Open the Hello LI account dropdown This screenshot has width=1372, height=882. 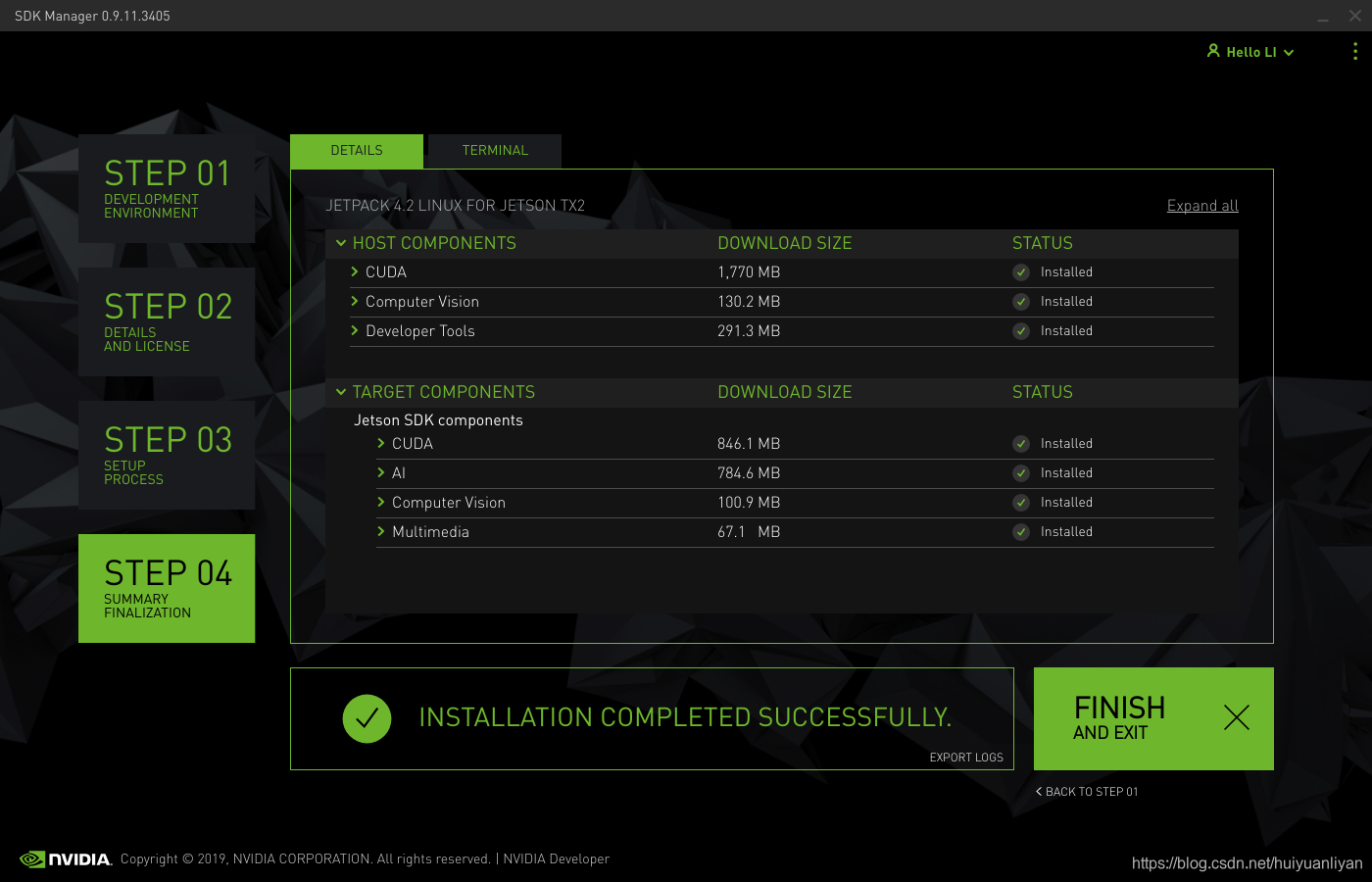coord(1250,52)
